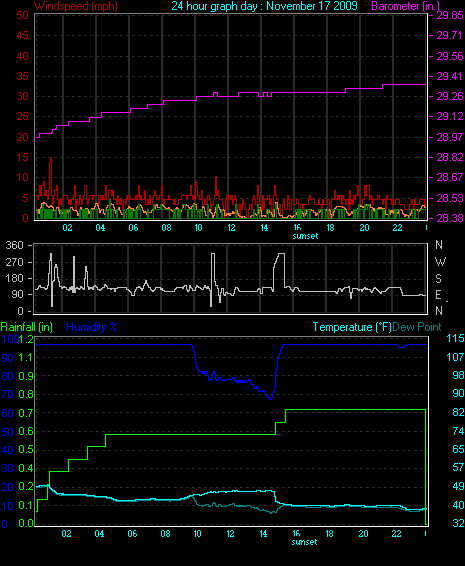Click the 50 mph windspeed scale value

point(22,15)
